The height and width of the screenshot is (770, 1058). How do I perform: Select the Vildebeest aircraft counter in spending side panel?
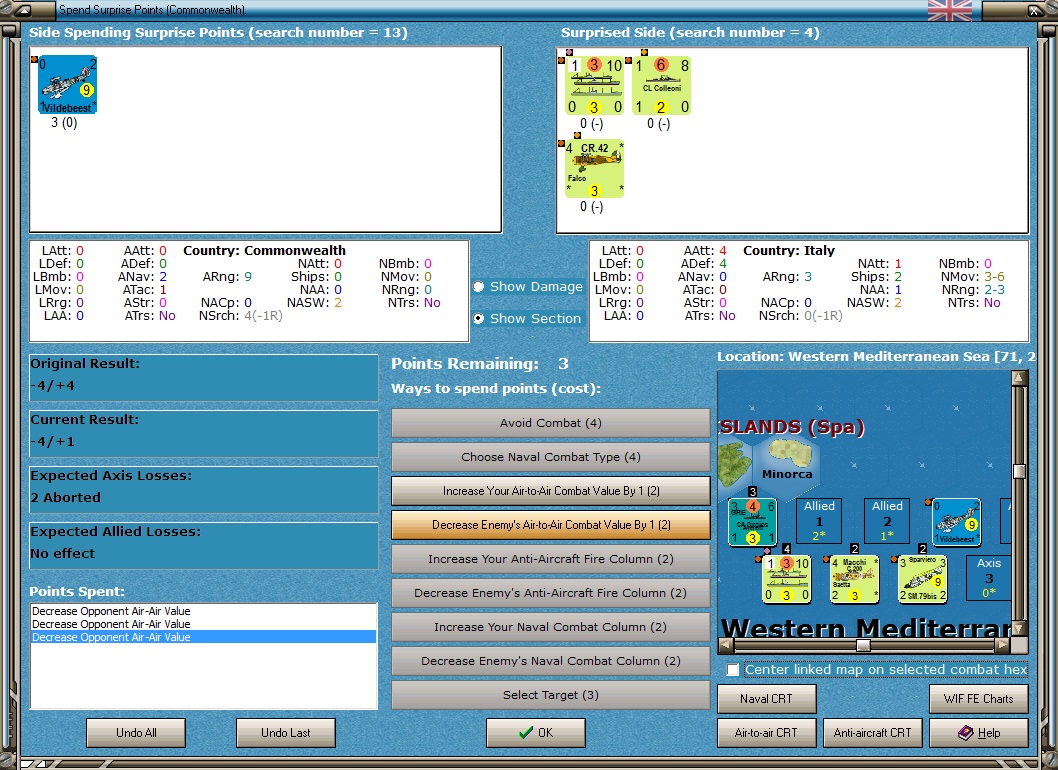click(x=67, y=85)
